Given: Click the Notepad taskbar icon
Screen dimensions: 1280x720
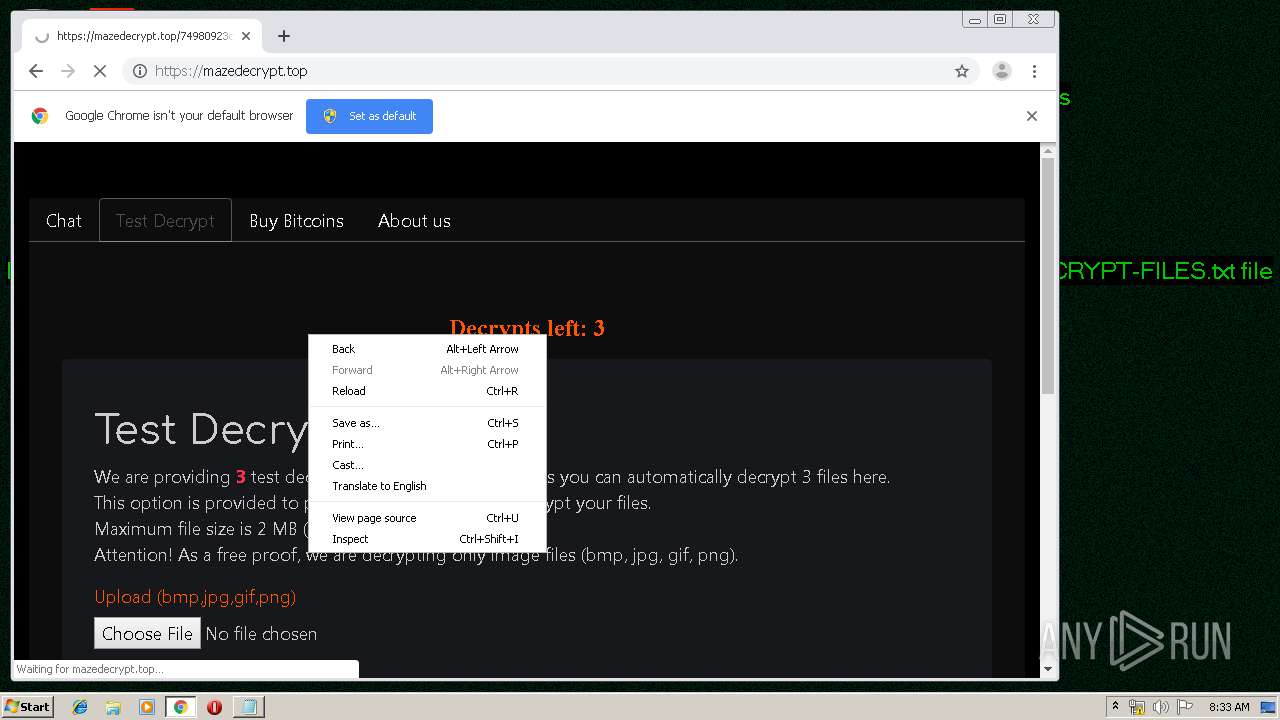Looking at the screenshot, I should click(x=248, y=707).
